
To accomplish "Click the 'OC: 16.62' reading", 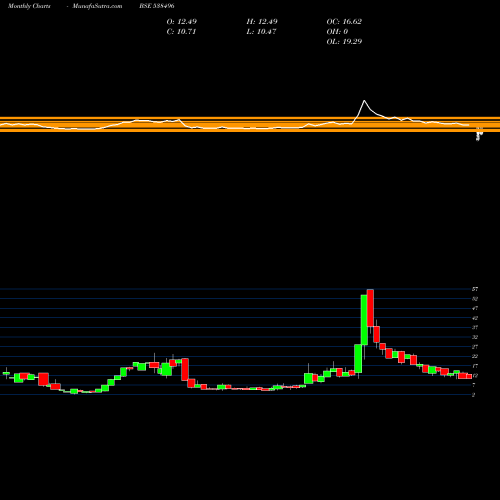I will coord(344,22).
